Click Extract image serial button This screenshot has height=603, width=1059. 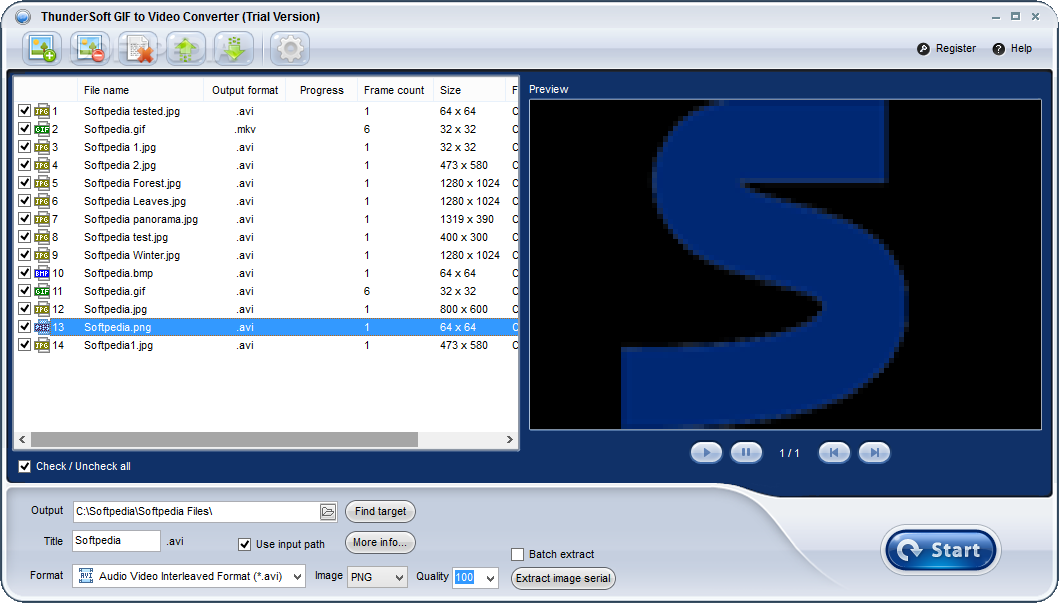pos(563,578)
